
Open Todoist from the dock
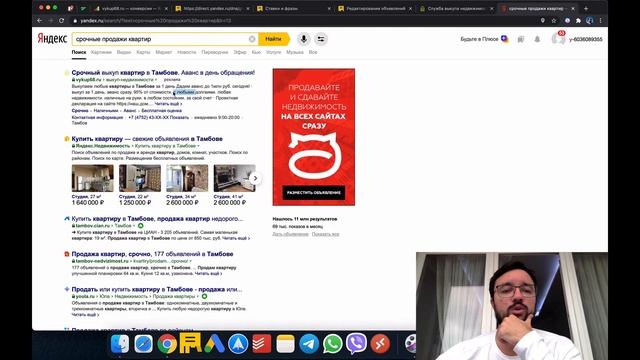click(x=262, y=344)
